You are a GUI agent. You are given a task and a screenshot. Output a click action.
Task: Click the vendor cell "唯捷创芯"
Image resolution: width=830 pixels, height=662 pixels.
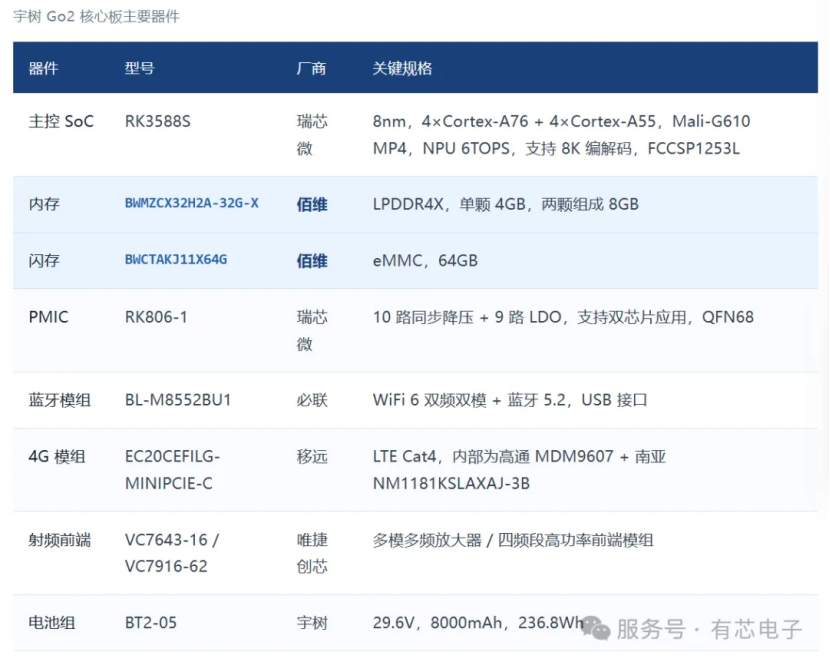pyautogui.click(x=312, y=553)
